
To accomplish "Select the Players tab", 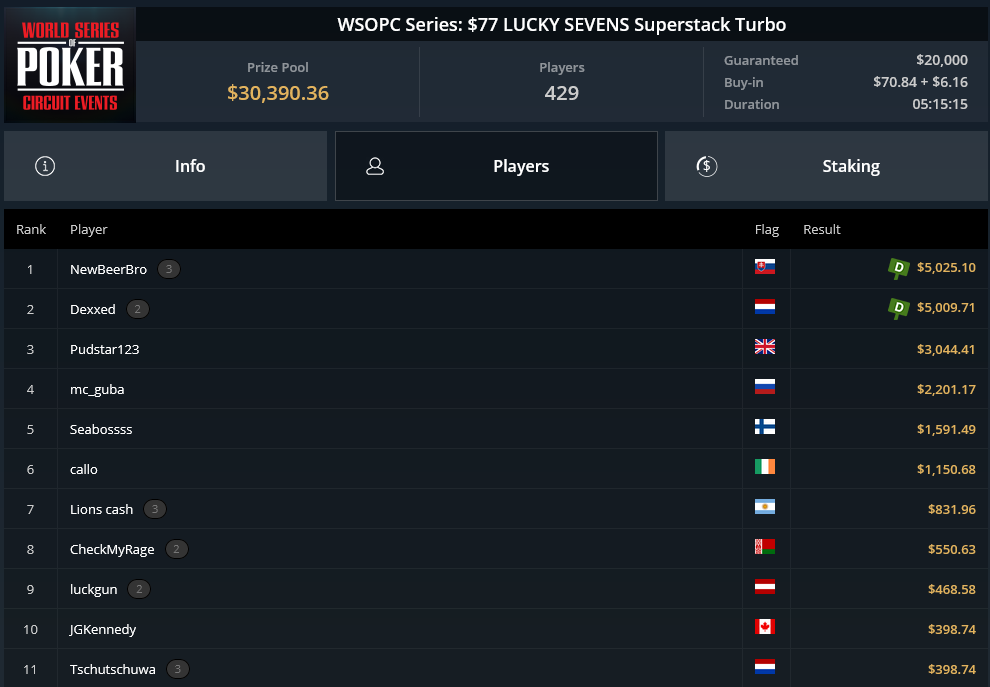I will (496, 166).
